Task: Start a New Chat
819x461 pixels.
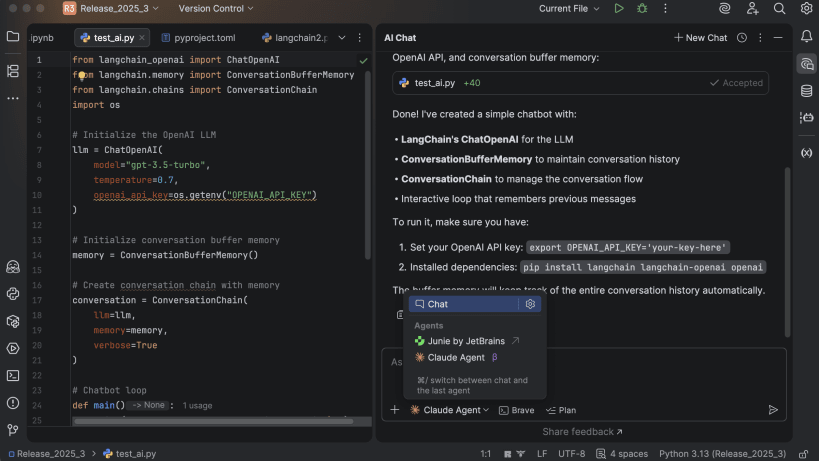Action: tap(700, 38)
